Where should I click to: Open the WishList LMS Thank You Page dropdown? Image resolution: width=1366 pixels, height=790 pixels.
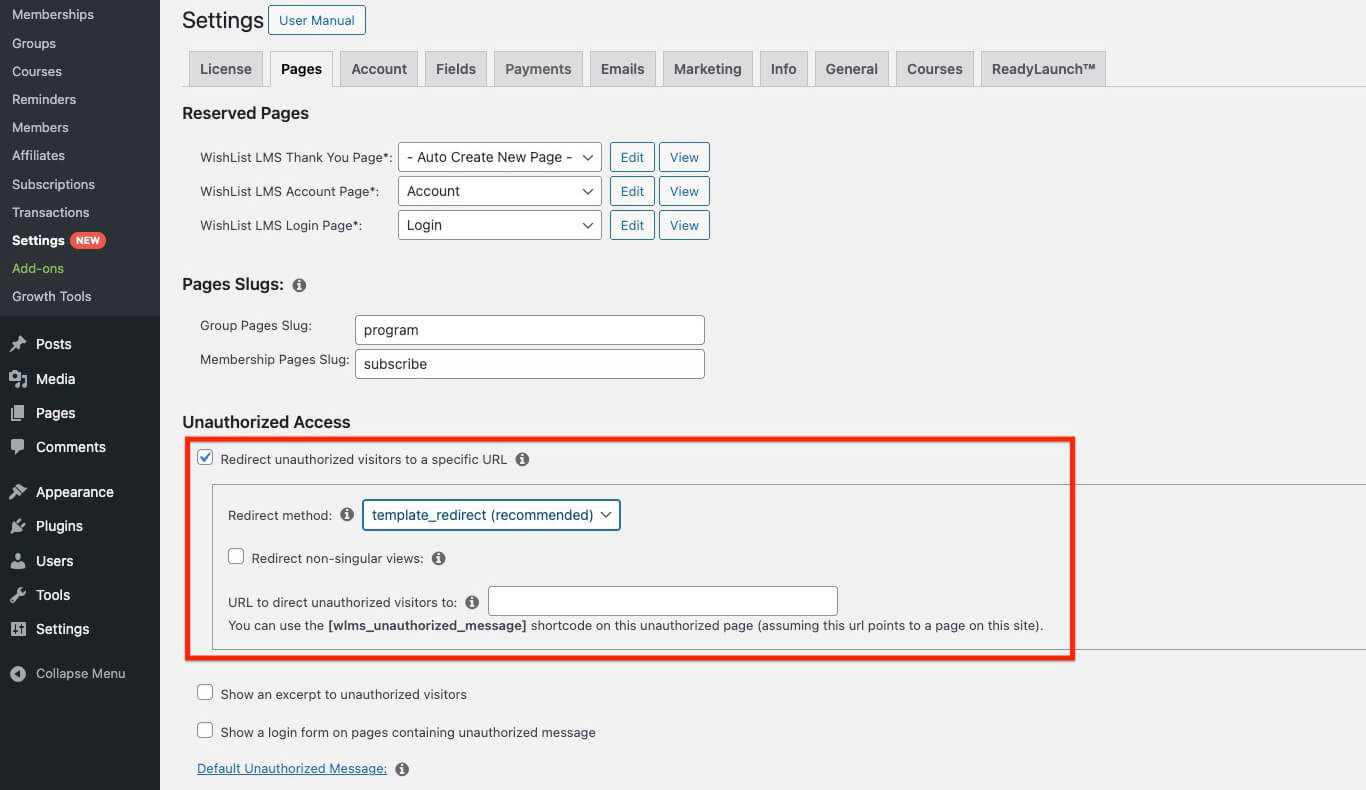pos(499,157)
